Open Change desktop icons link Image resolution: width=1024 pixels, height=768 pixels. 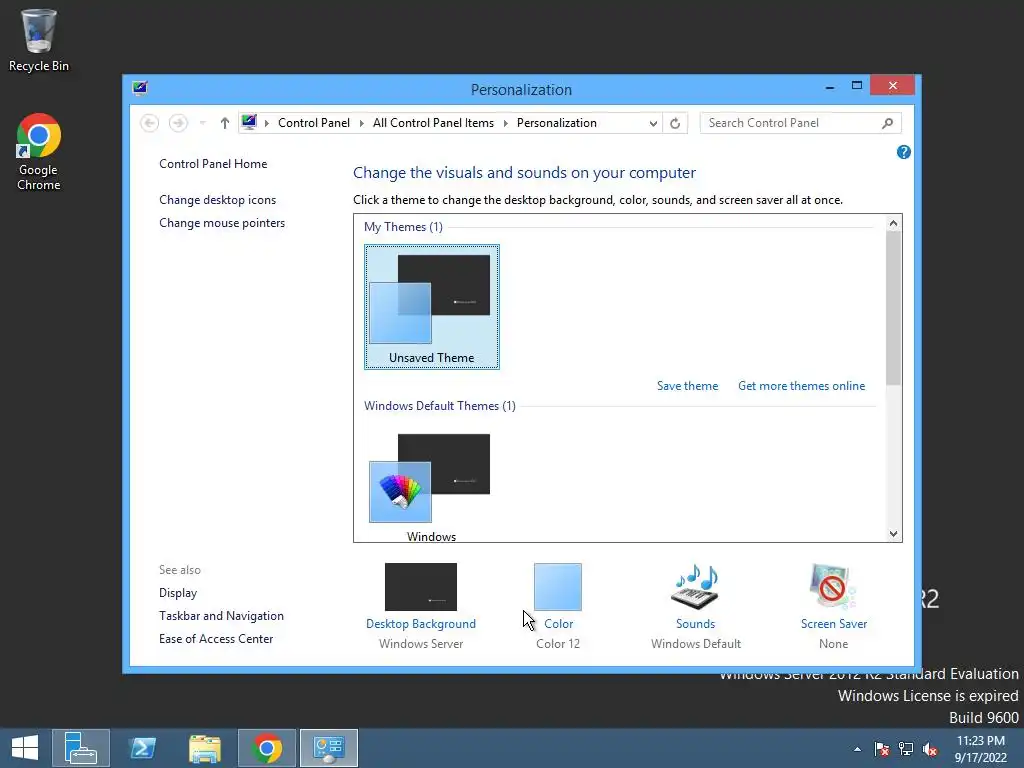(x=217, y=200)
